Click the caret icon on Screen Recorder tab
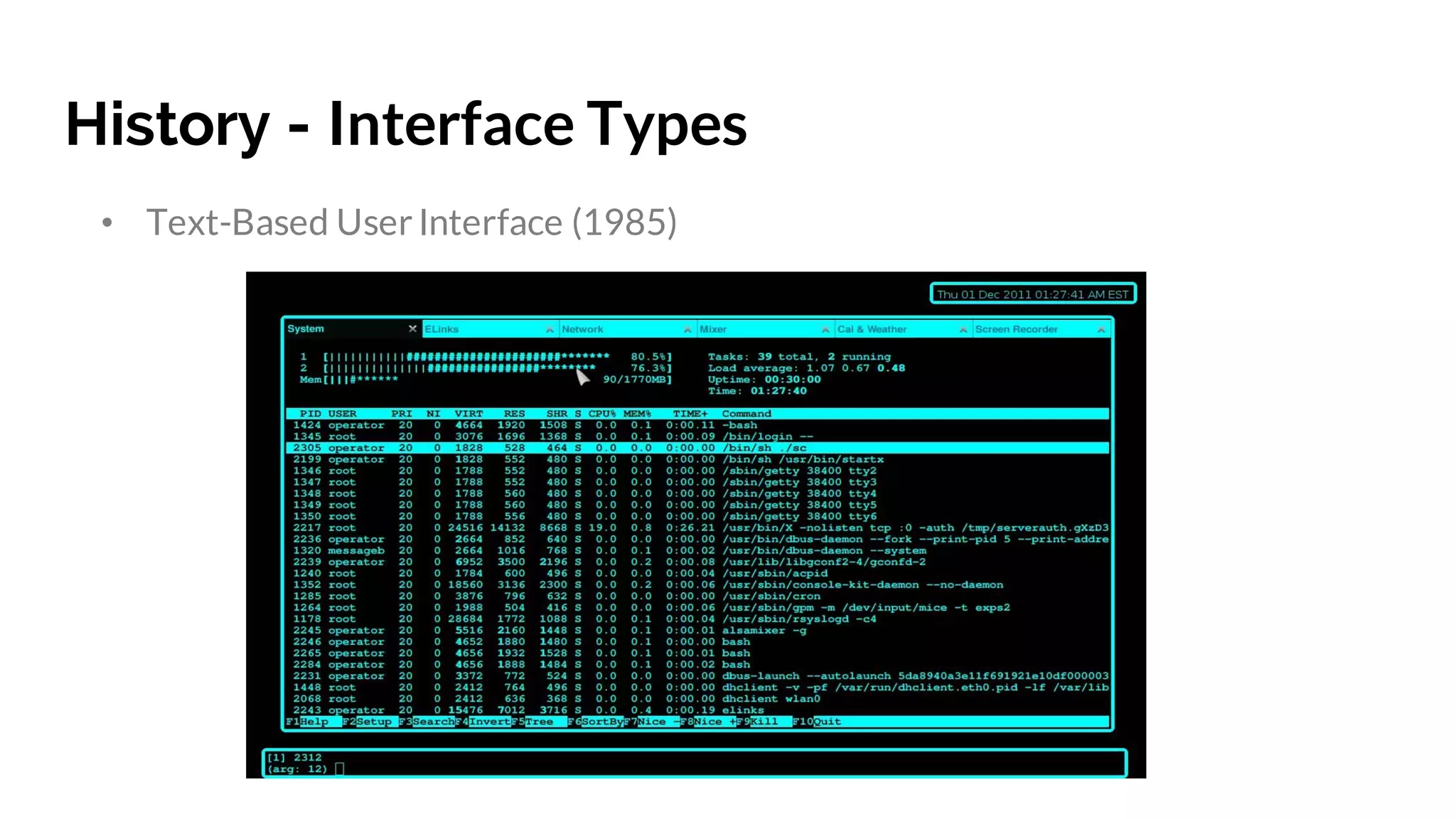This screenshot has width=1456, height=819. [x=1101, y=329]
